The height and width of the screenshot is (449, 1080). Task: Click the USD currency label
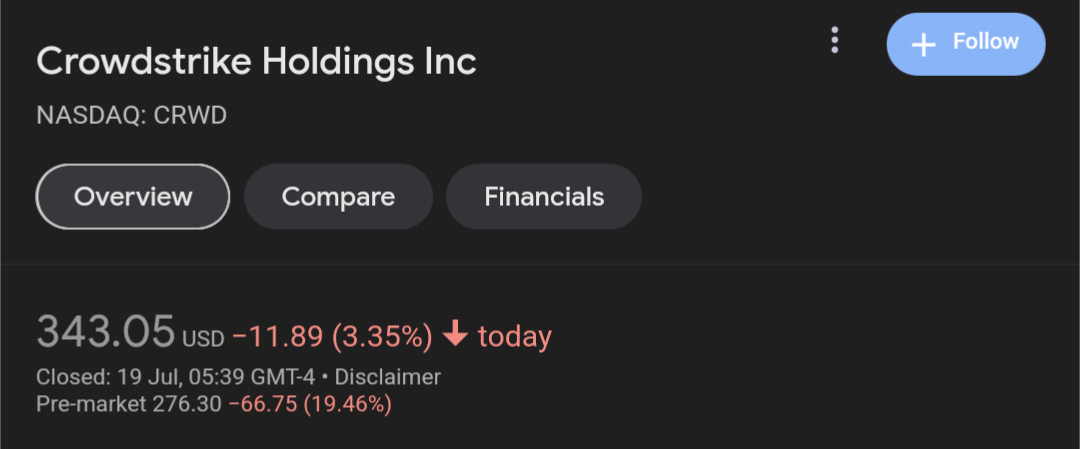(x=203, y=339)
